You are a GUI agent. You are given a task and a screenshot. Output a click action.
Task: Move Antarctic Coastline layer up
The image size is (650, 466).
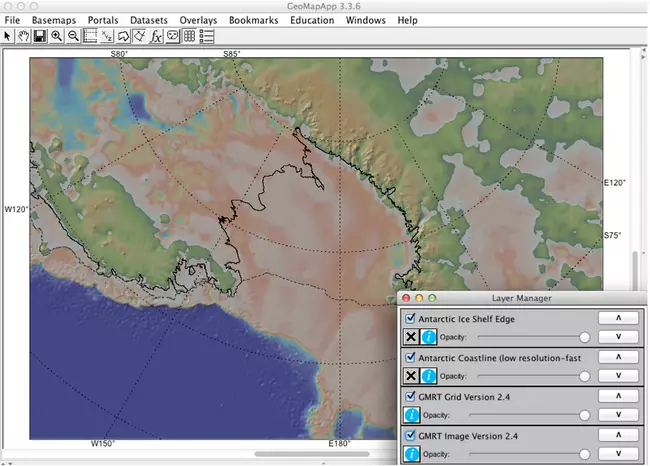click(617, 357)
